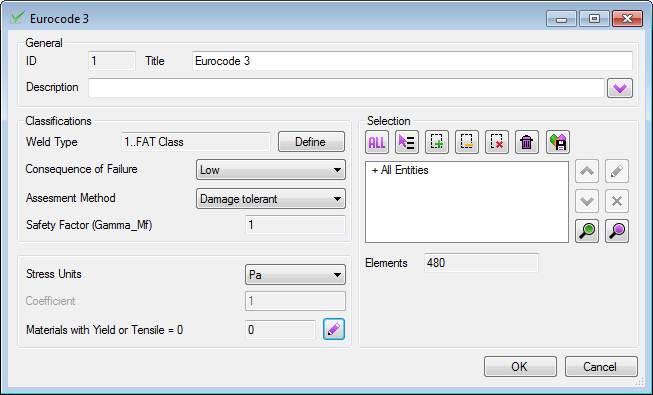The height and width of the screenshot is (395, 653).
Task: Open the Consequence of Failure dropdown
Action: click(x=271, y=170)
